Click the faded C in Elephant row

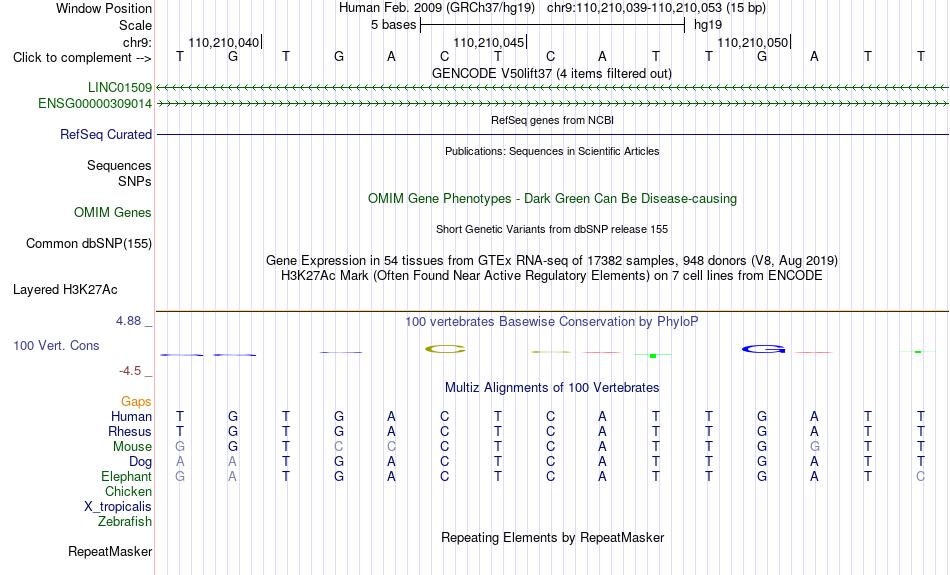(920, 477)
